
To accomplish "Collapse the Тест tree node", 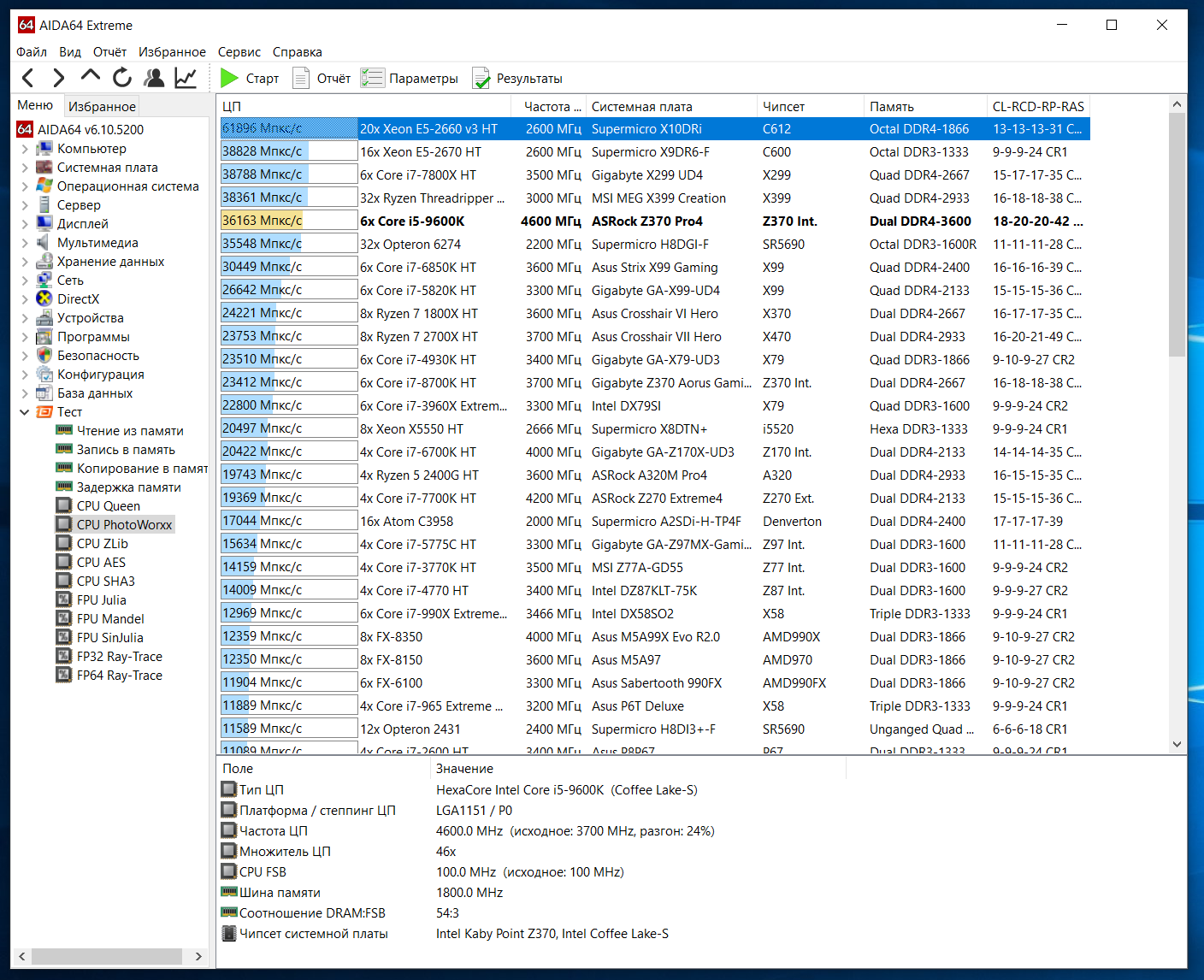I will [x=25, y=411].
